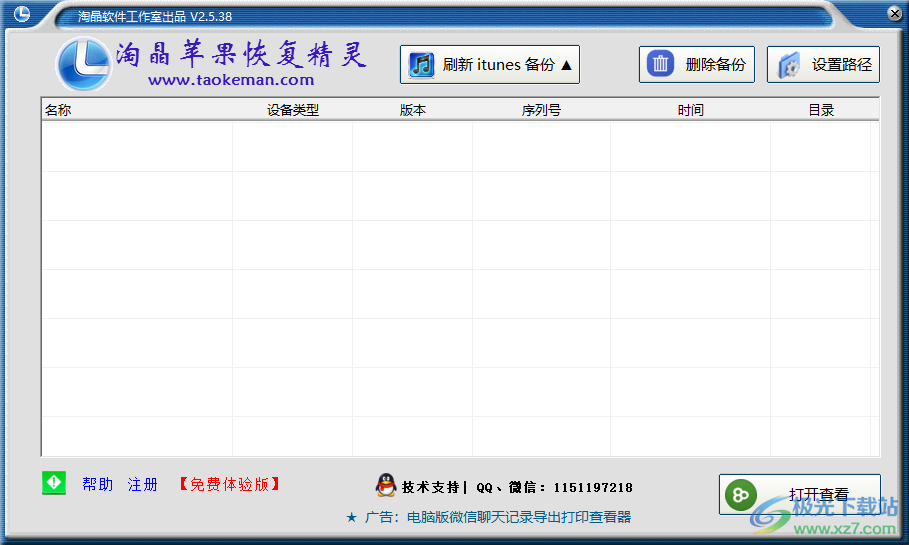Click the 技术支持 support text
The height and width of the screenshot is (545, 909).
click(x=430, y=488)
